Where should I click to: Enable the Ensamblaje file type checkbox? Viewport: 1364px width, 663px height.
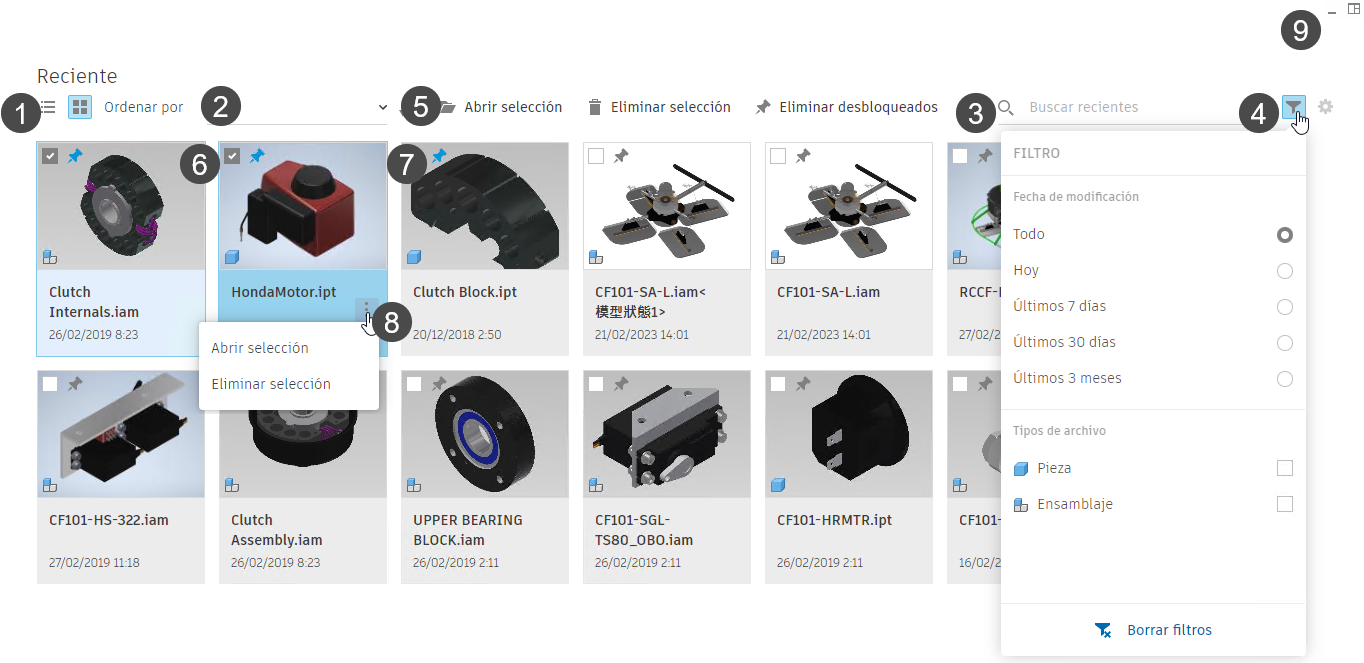1285,504
